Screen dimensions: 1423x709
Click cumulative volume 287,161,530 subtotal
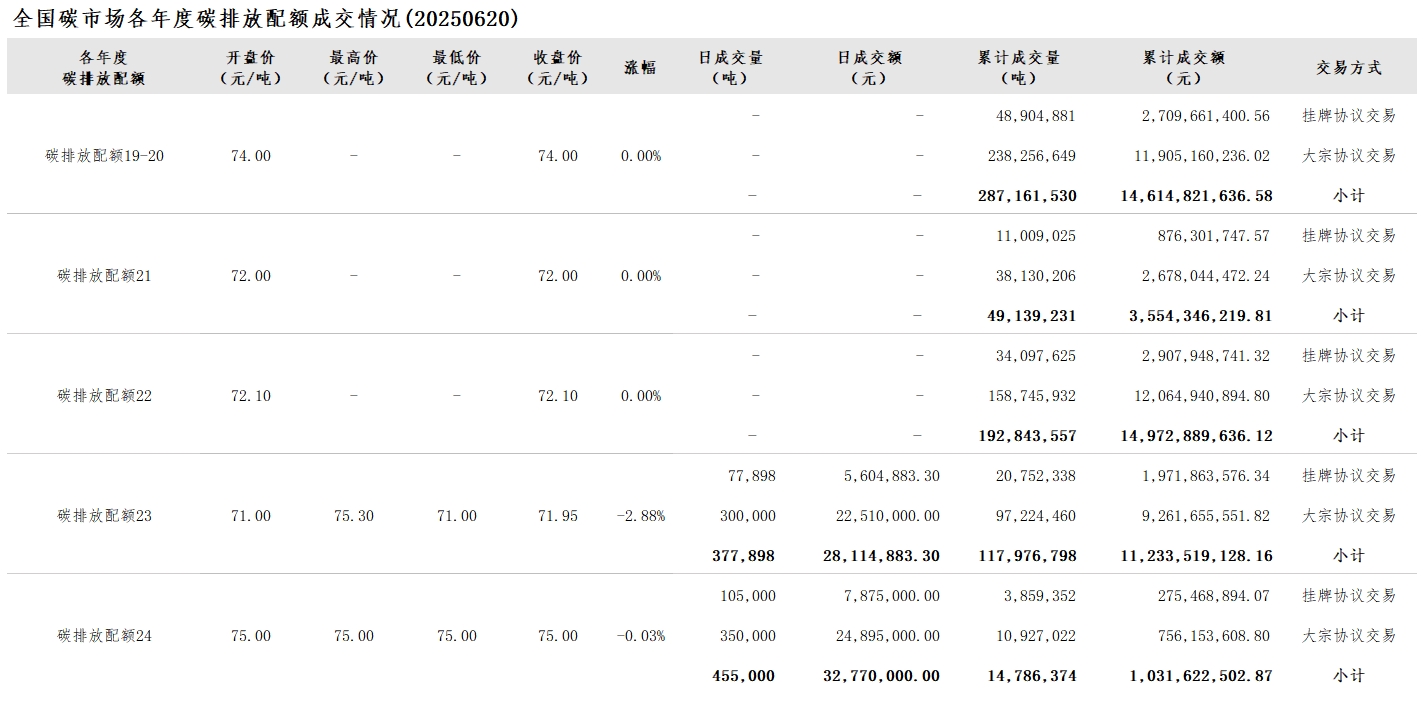(1027, 196)
